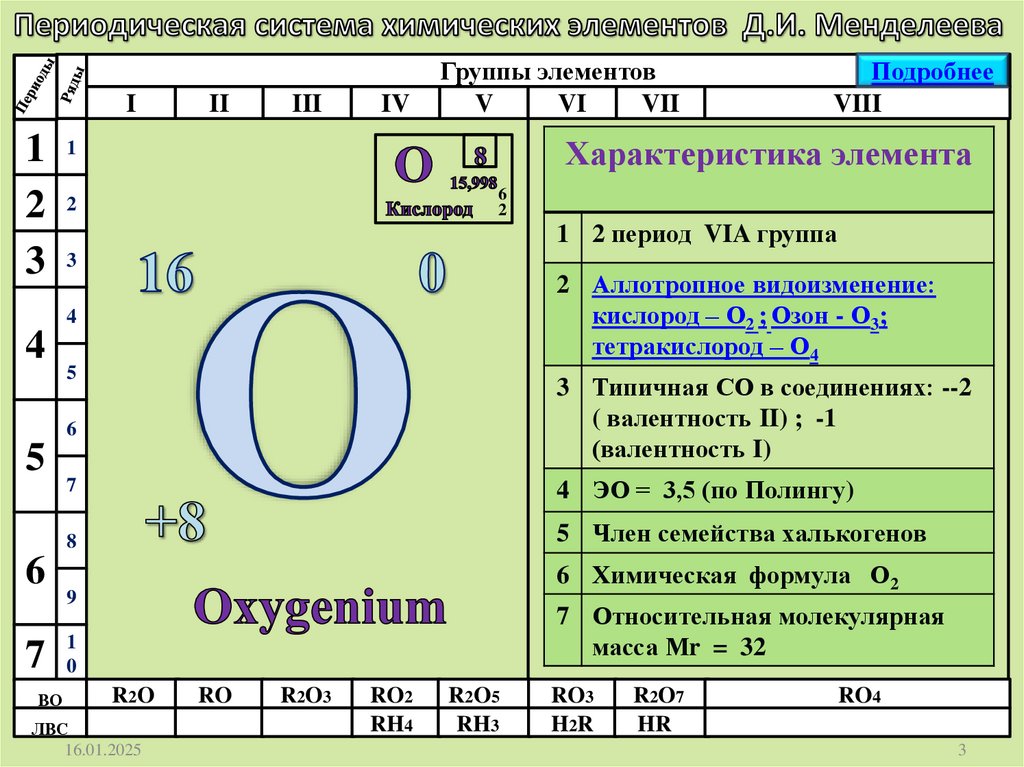This screenshot has height=767, width=1024.
Task: Select group VI column header
Action: point(571,103)
